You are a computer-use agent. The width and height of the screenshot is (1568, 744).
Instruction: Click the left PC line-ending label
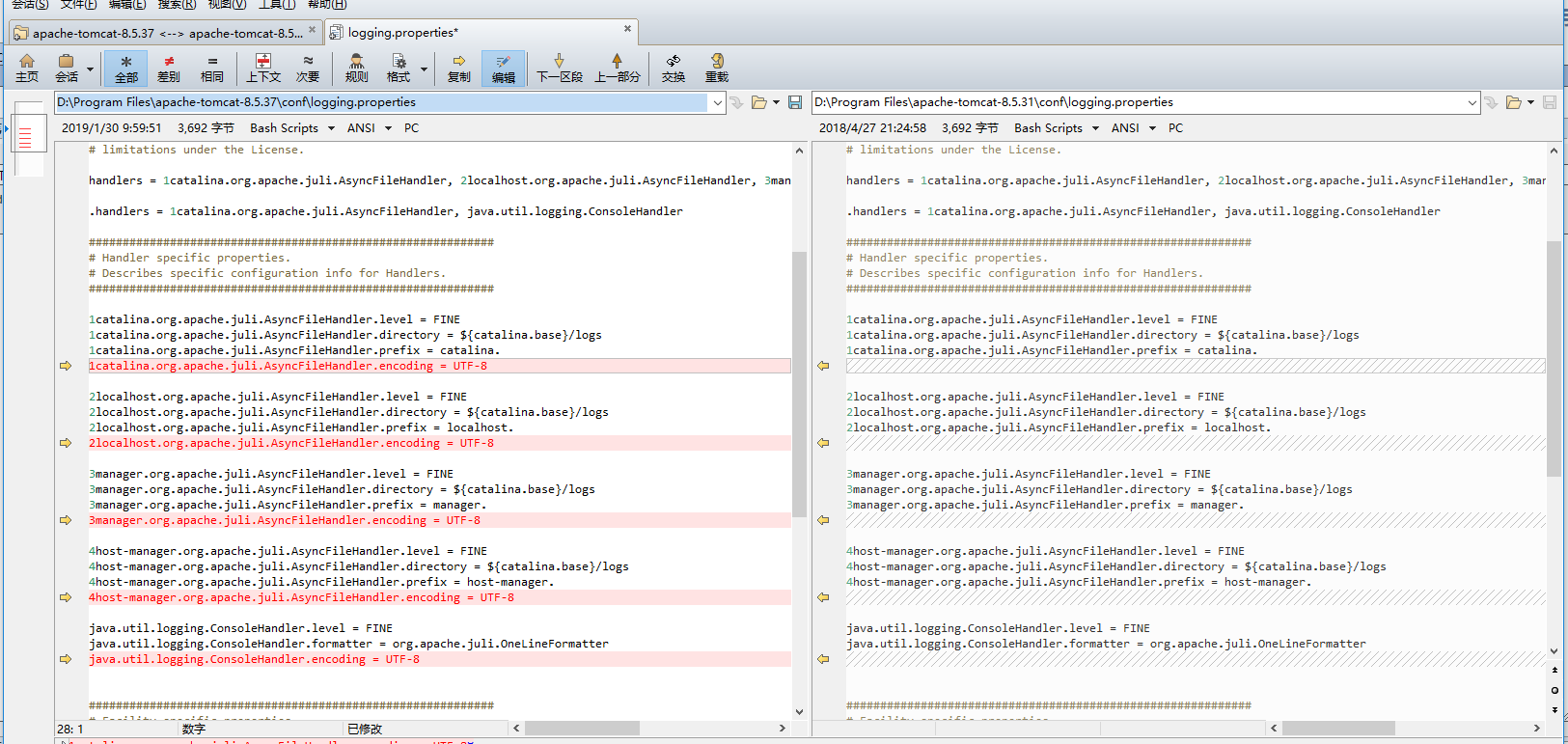tap(411, 128)
